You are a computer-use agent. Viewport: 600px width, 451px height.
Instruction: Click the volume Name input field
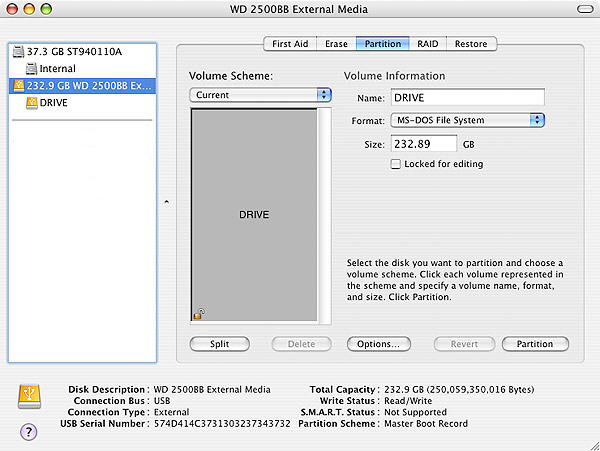click(468, 98)
